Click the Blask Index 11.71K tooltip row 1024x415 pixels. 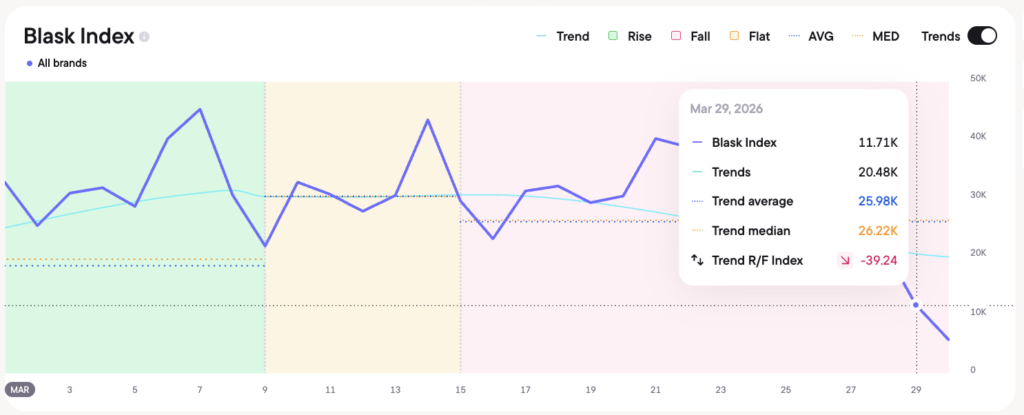795,143
